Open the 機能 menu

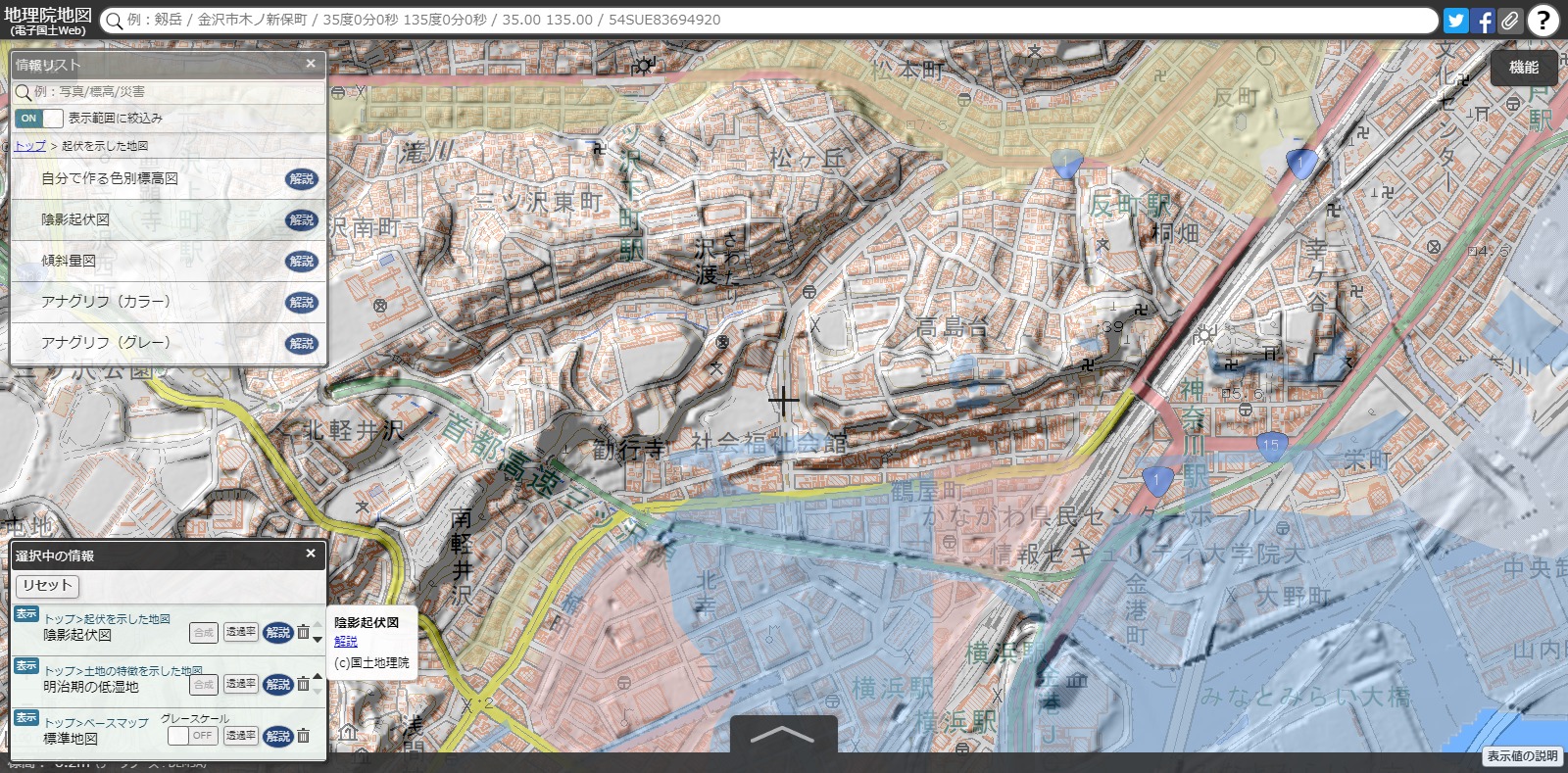pos(1524,68)
